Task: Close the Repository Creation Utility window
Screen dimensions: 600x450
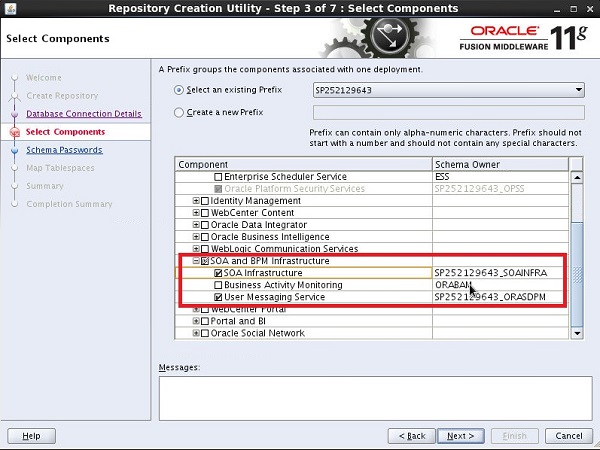Action: pyautogui.click(x=590, y=9)
